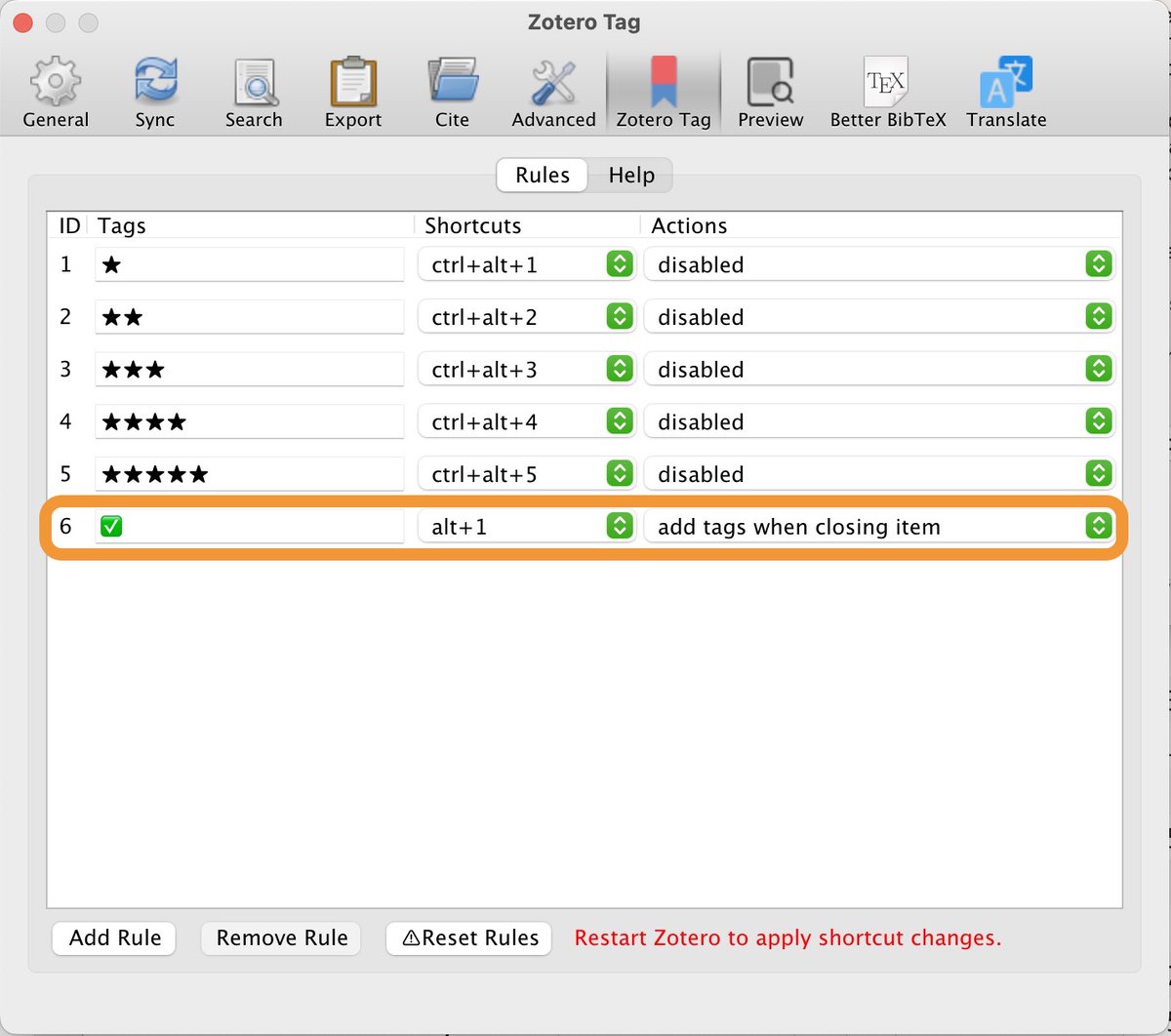Open actions dropdown for rule 1
Viewport: 1171px width, 1036px height.
(878, 264)
